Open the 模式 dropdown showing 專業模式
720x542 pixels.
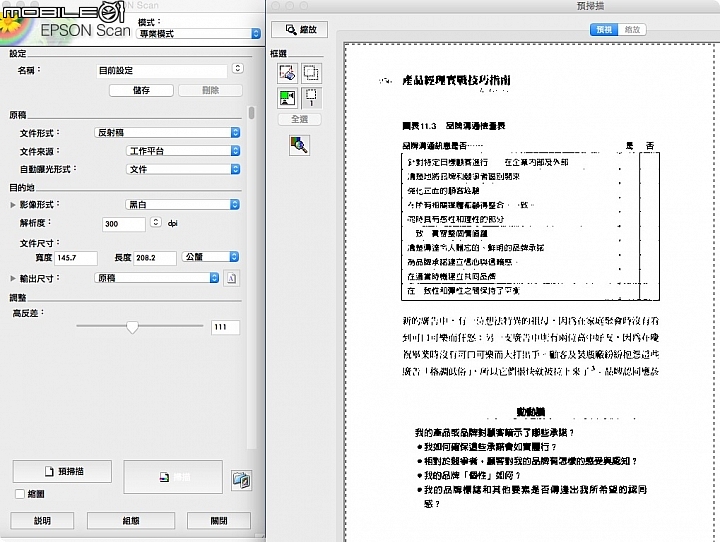198,34
